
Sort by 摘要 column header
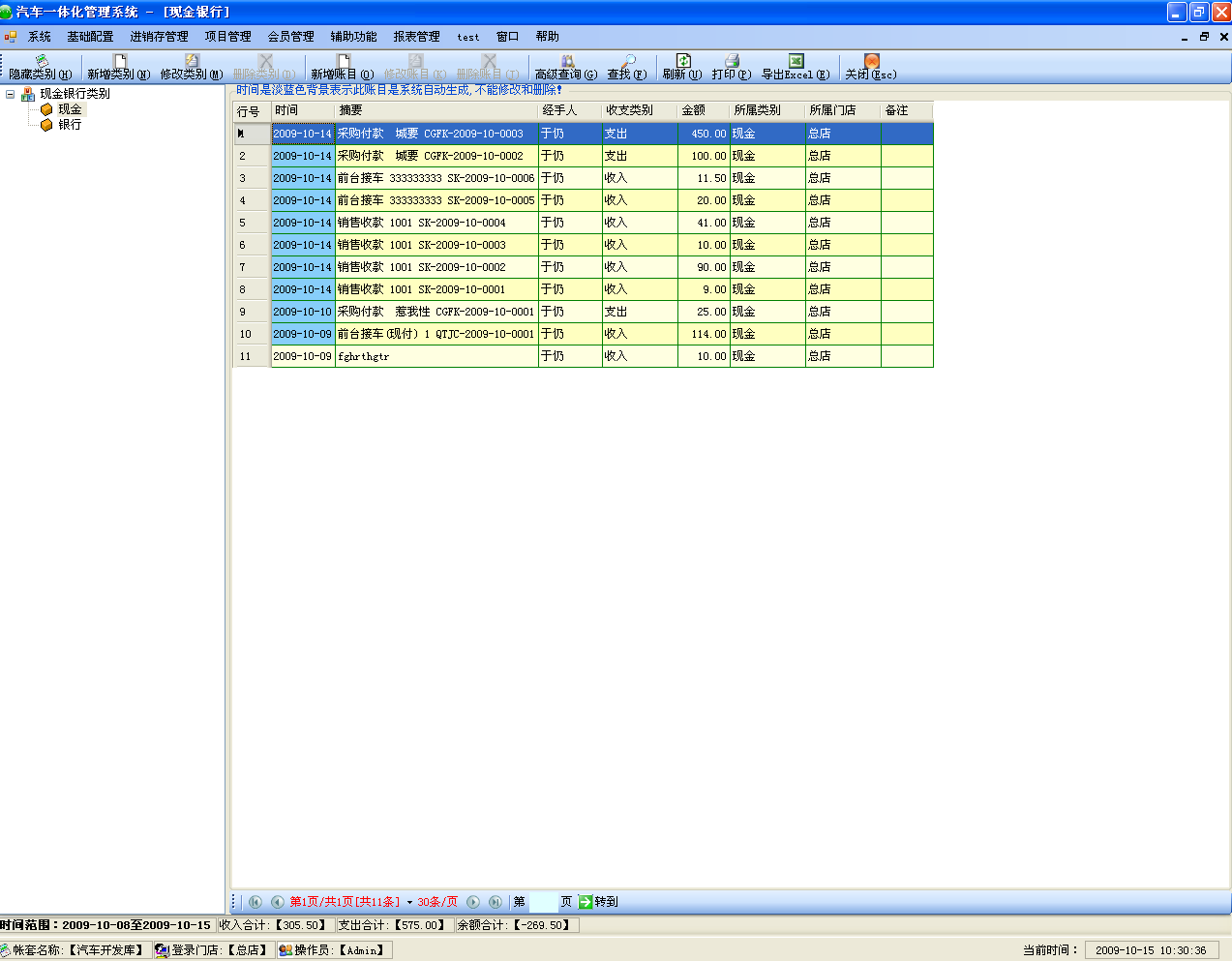pos(436,110)
